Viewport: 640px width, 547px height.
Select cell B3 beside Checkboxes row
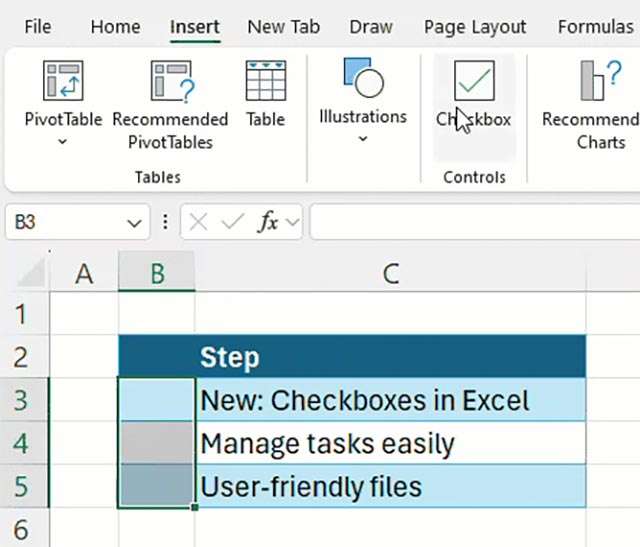157,400
